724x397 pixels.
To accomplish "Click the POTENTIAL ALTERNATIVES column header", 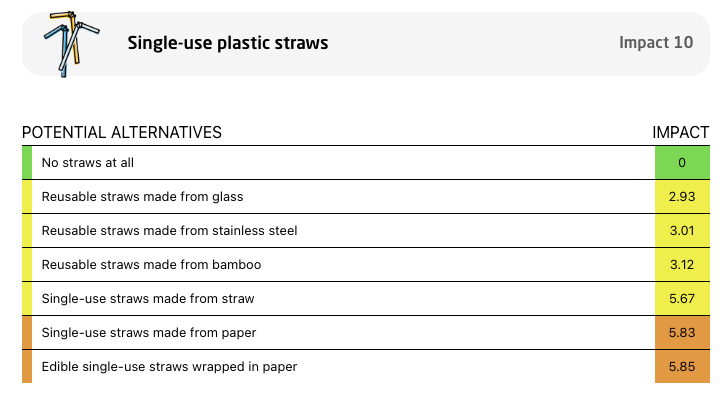I will 122,132.
